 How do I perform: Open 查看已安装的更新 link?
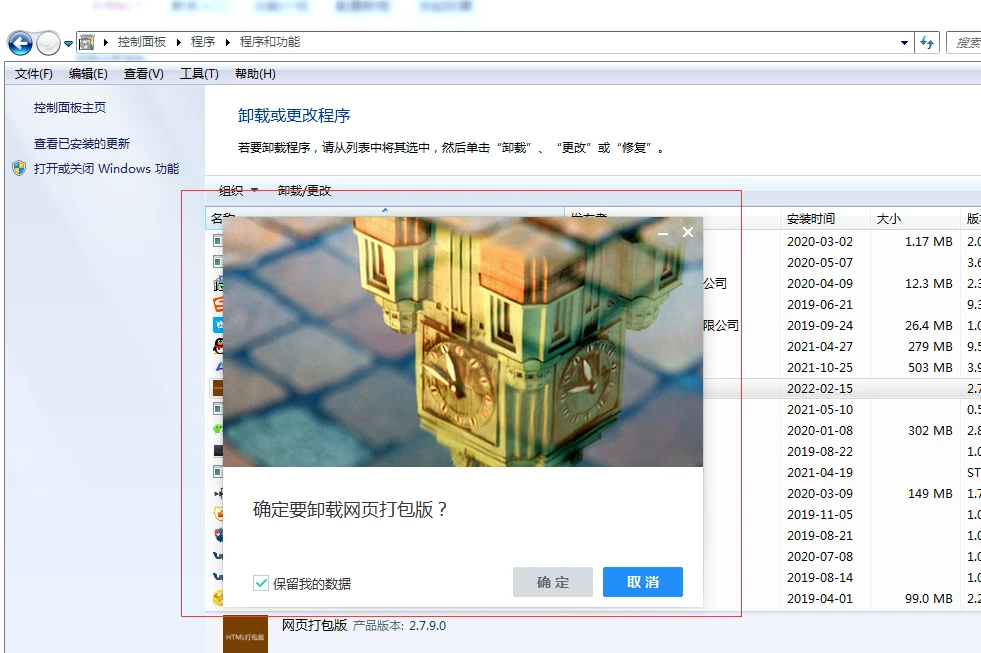pos(82,143)
